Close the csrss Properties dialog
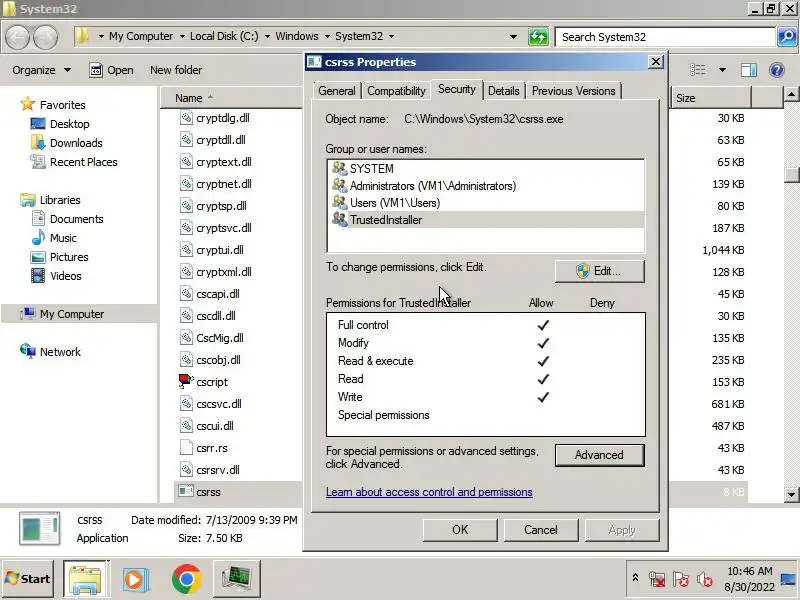Viewport: 800px width, 600px height. [x=656, y=62]
